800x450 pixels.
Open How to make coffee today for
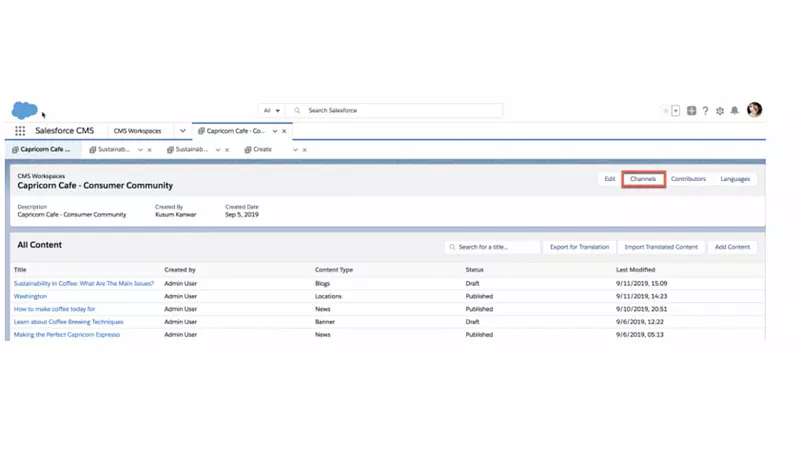[54, 309]
